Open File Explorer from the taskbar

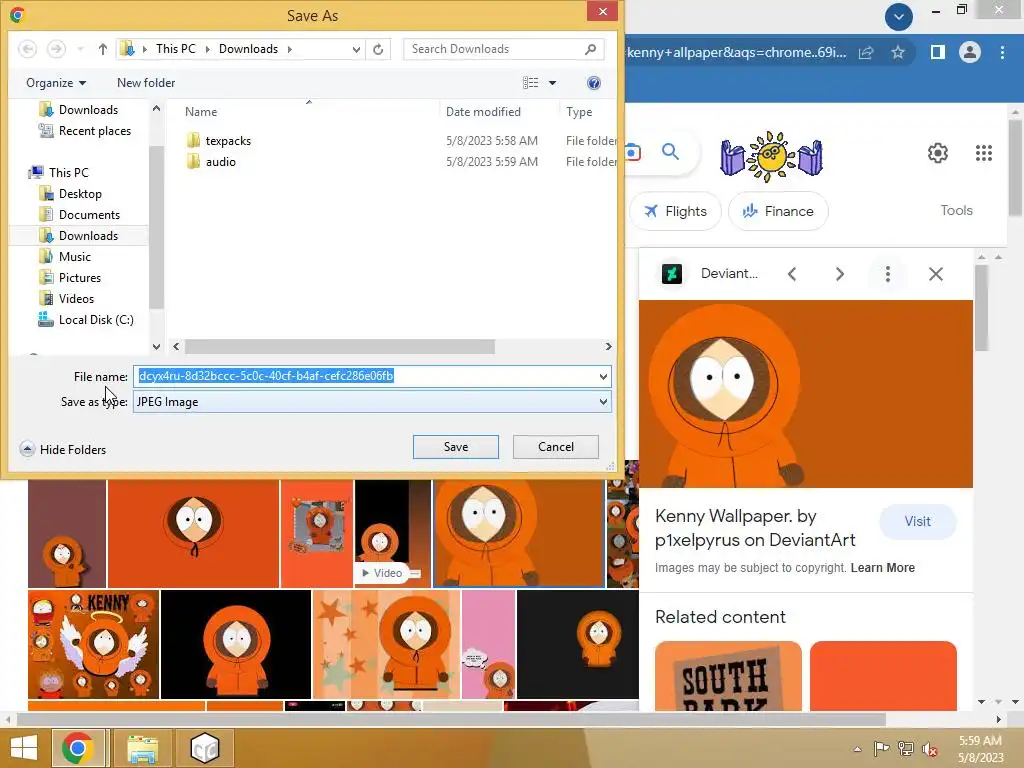[142, 748]
